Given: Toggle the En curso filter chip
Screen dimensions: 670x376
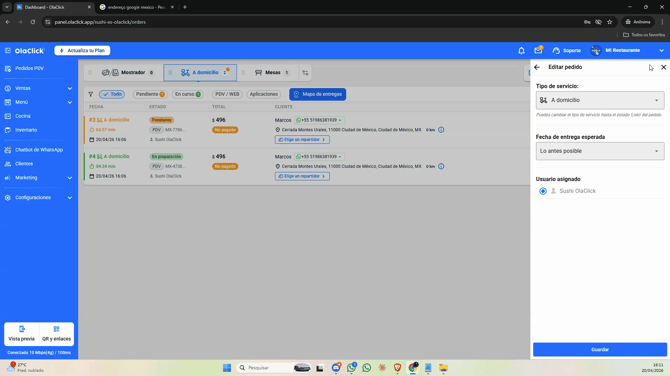Looking at the screenshot, I should 188,94.
